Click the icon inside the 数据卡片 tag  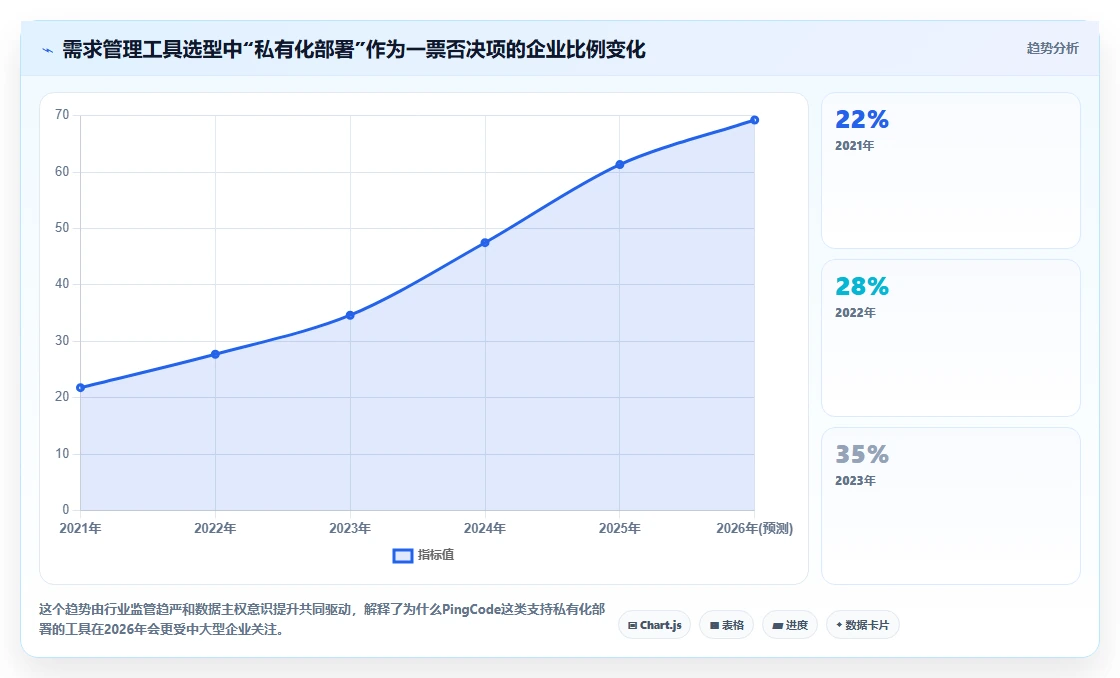[x=839, y=625]
